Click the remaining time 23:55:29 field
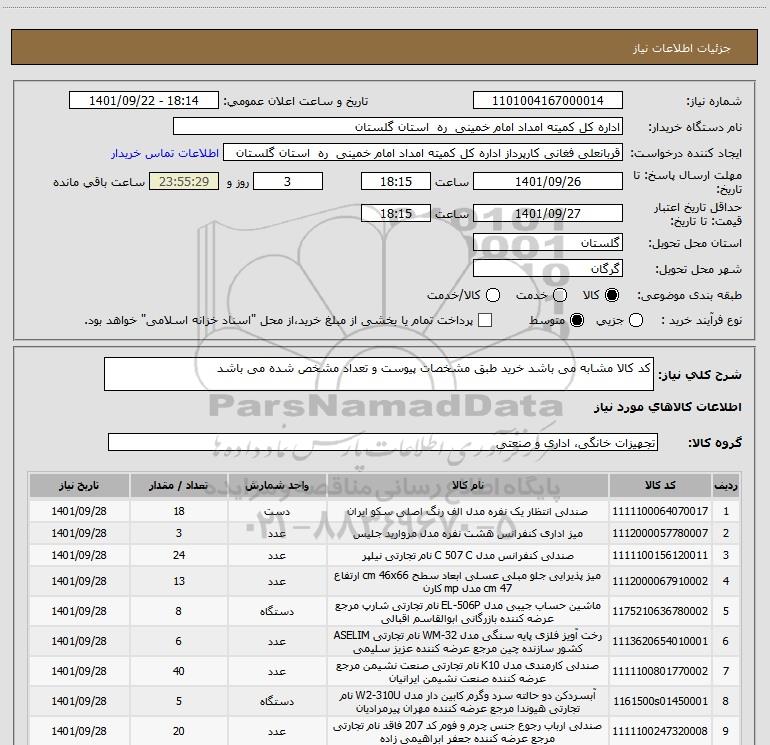770x745 pixels. pyautogui.click(x=184, y=181)
